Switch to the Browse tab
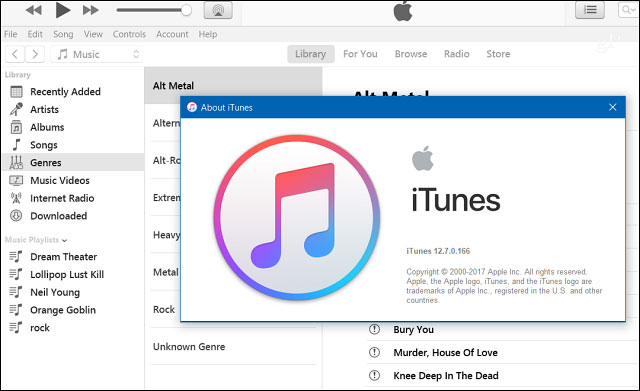640x391 pixels. coord(411,54)
